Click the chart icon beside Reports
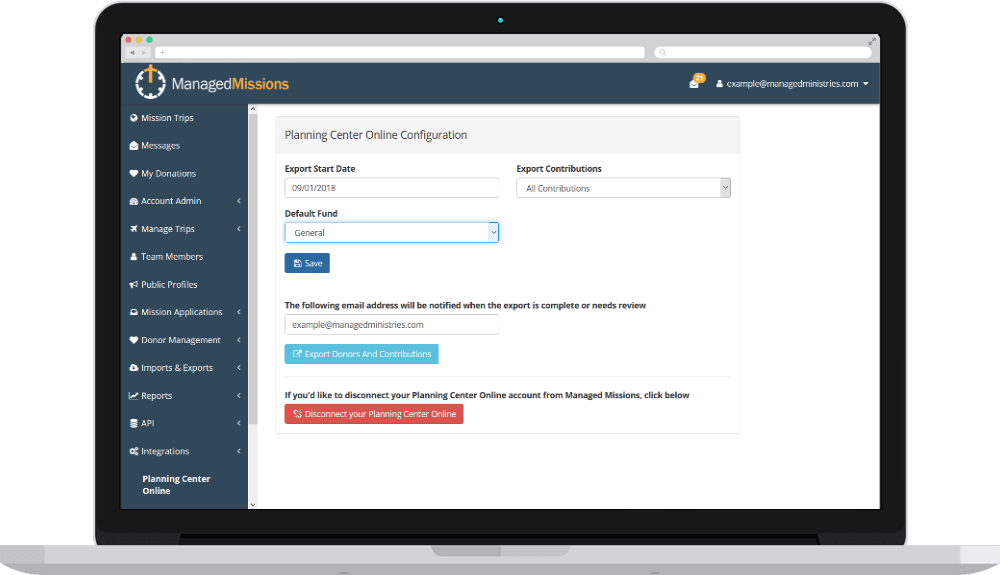 133,395
